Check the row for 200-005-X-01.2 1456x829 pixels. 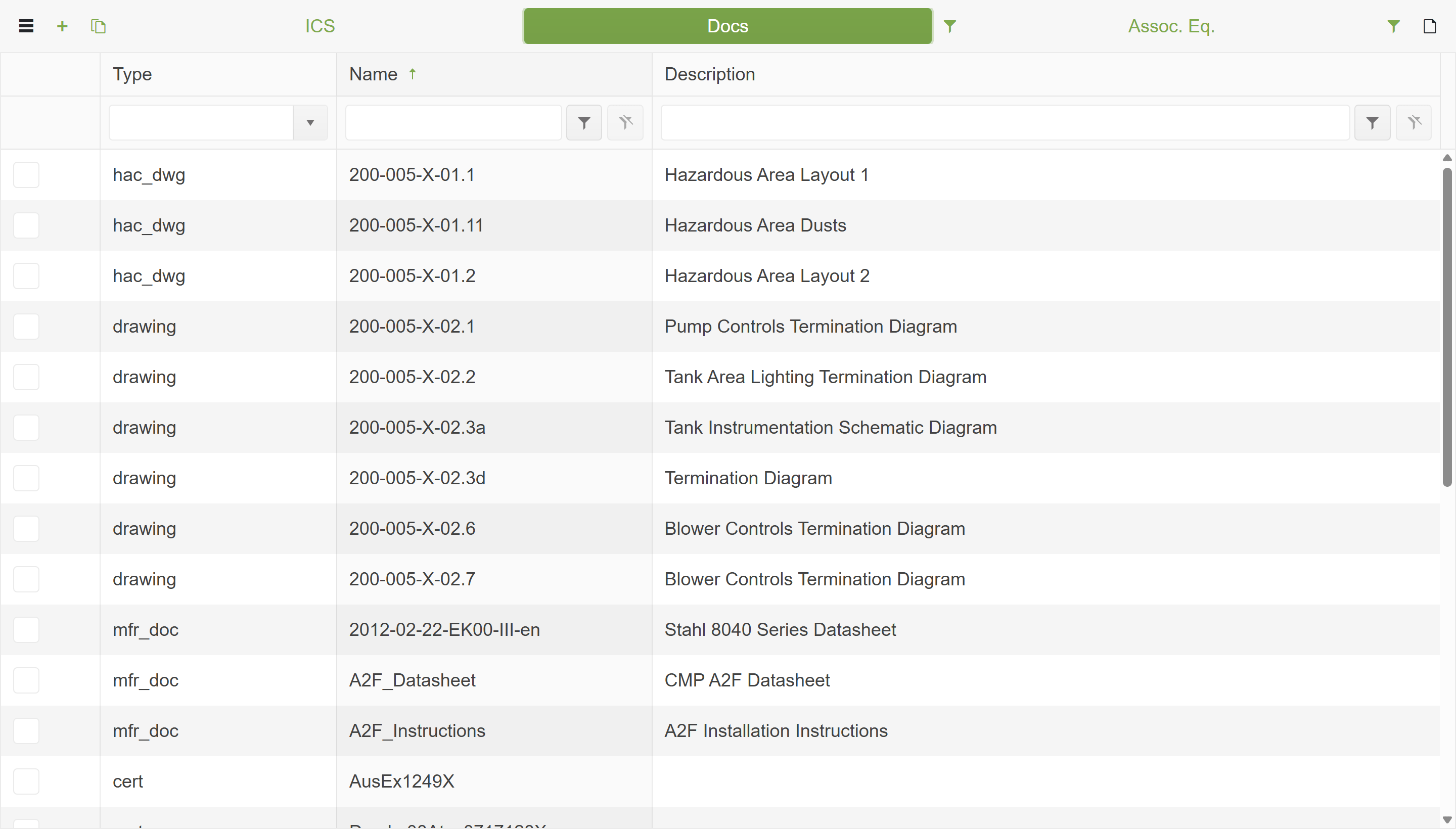(x=26, y=276)
